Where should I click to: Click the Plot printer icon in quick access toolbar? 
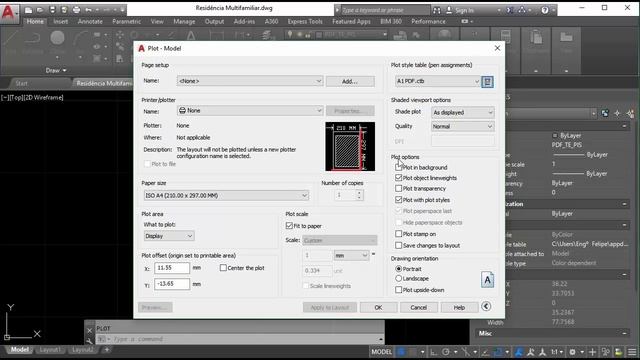coord(76,10)
